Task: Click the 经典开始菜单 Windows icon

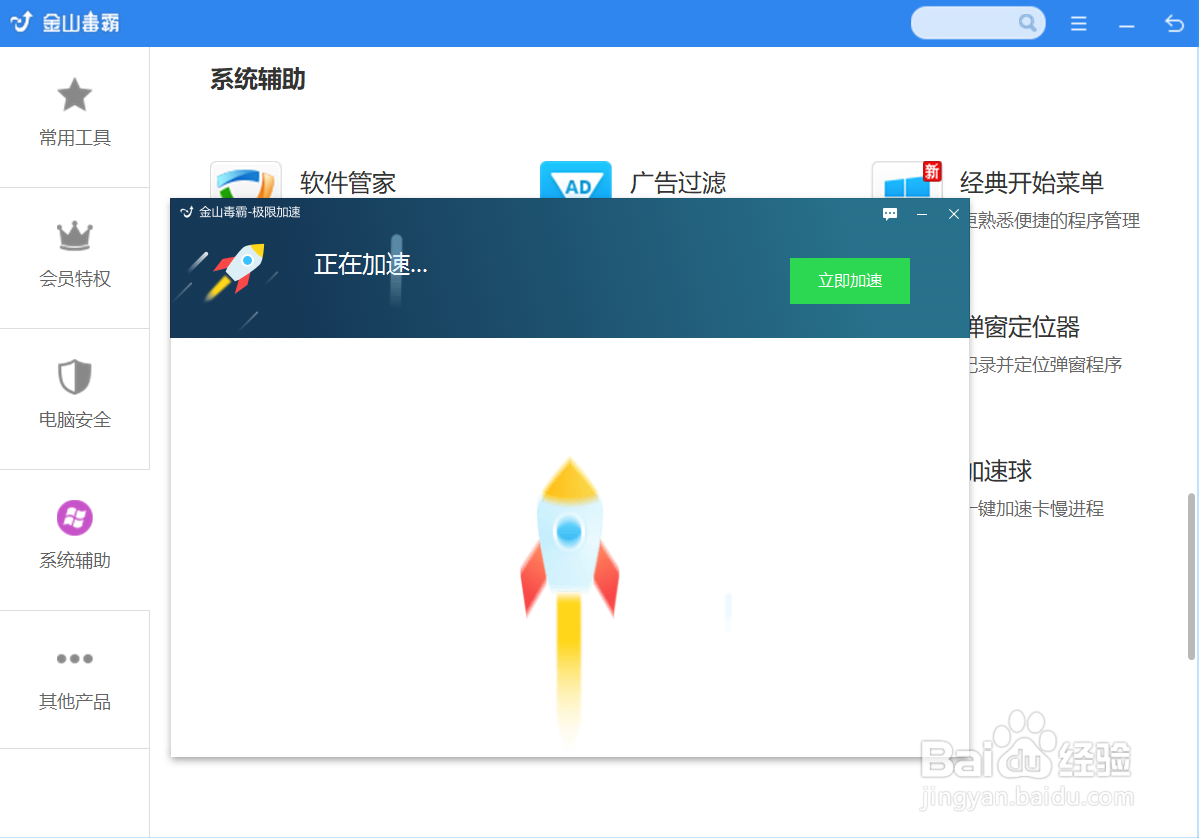Action: (907, 180)
